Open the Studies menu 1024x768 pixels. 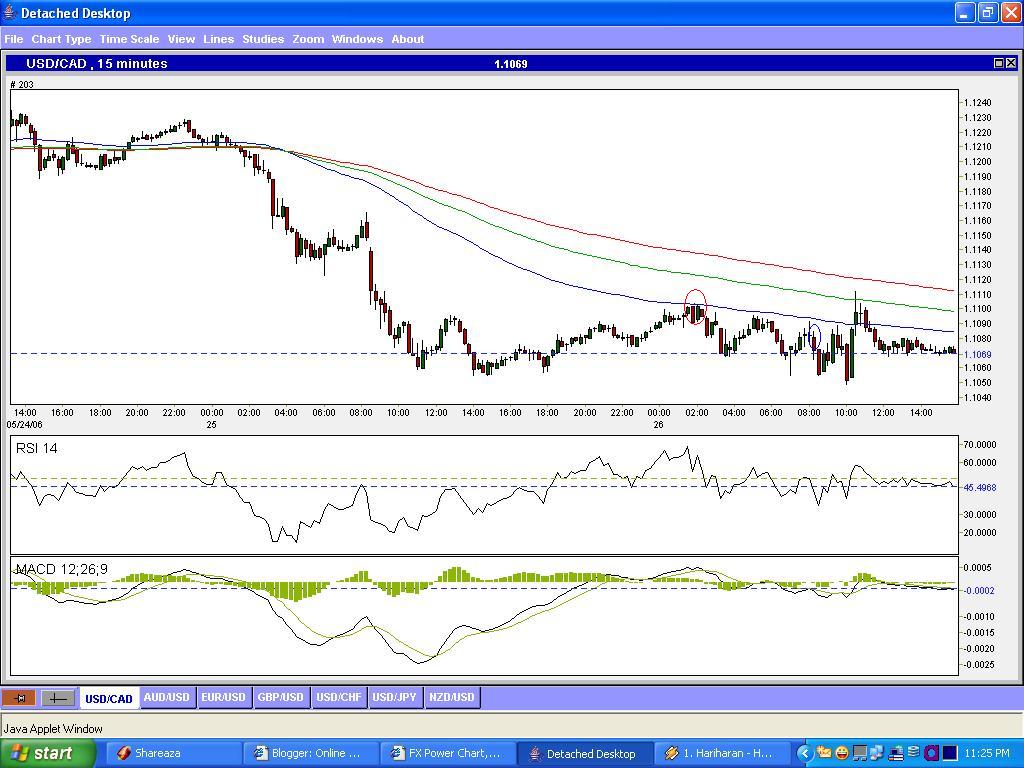[263, 39]
